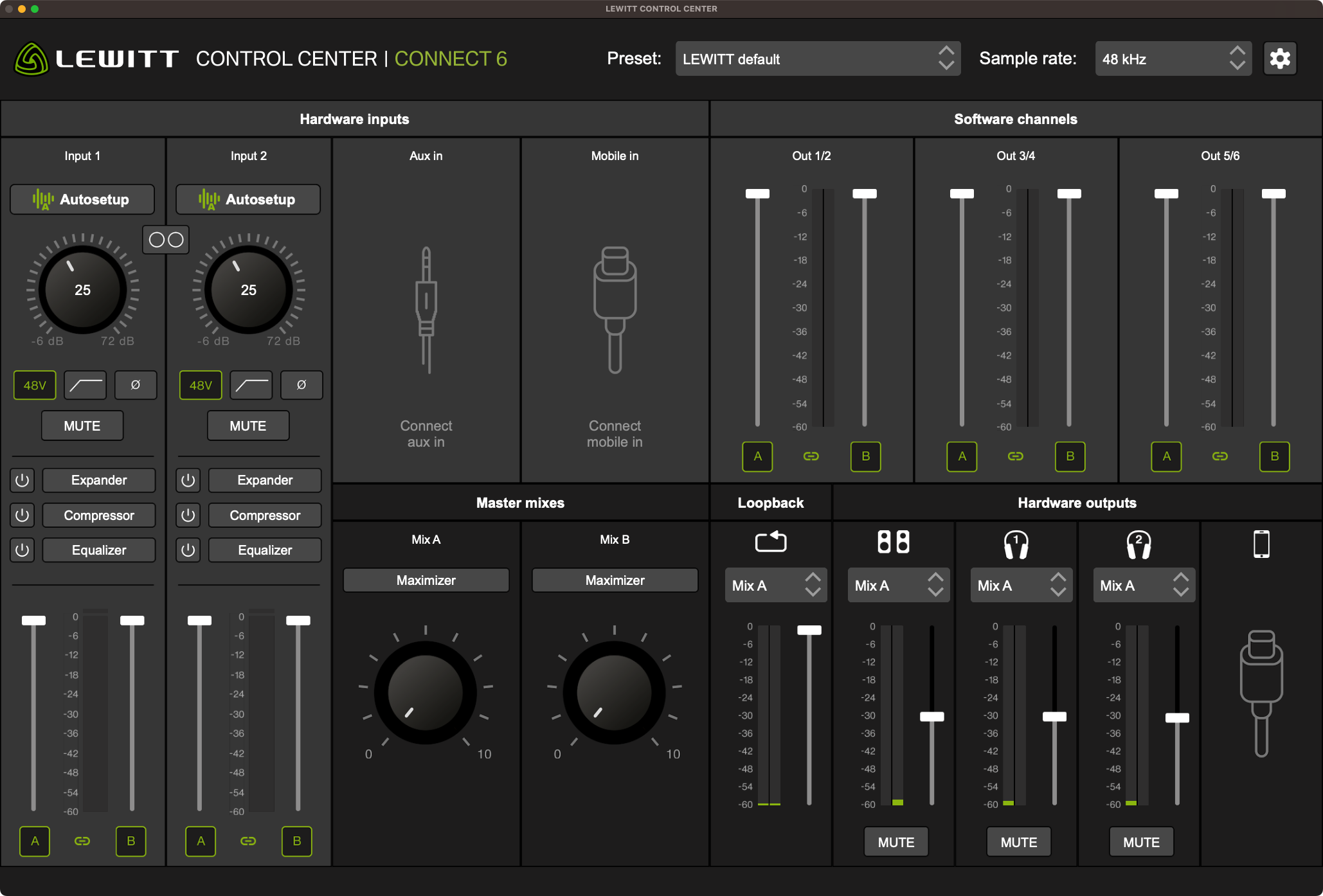Toggle Input 2 Expander power

pyautogui.click(x=188, y=480)
